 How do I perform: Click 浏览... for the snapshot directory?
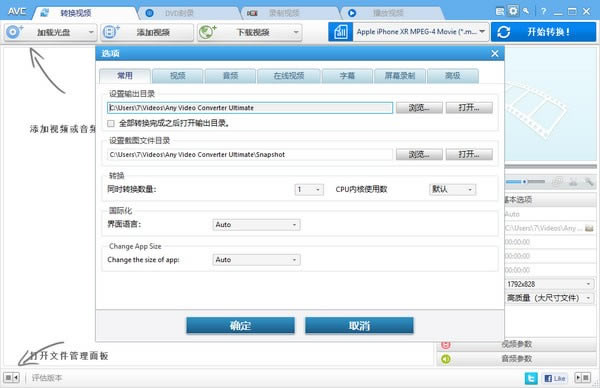(x=419, y=155)
